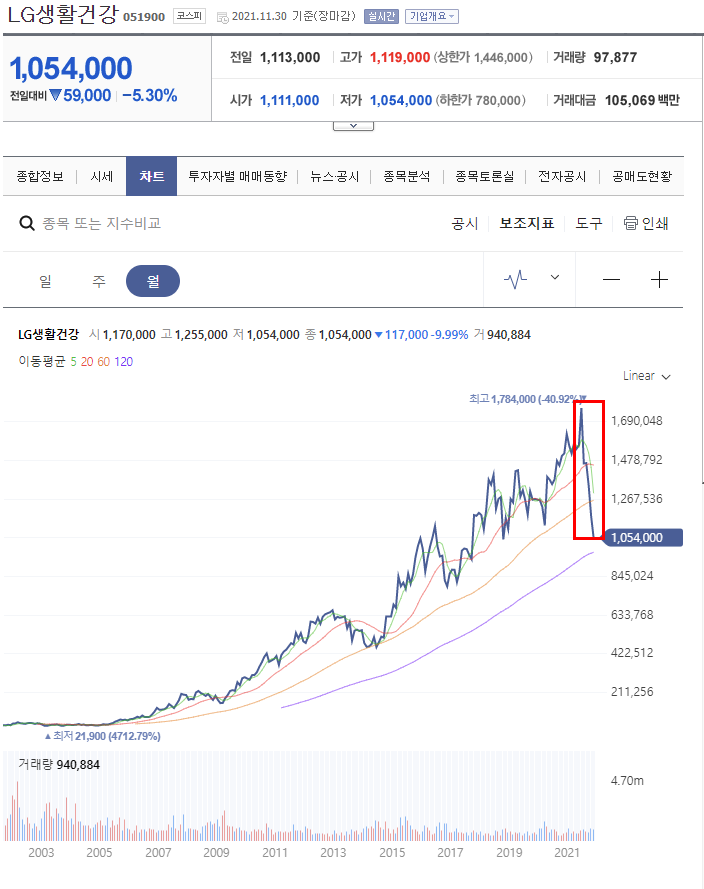The width and height of the screenshot is (704, 889).
Task: Open the 뉴스·공시 tab
Action: [x=334, y=176]
